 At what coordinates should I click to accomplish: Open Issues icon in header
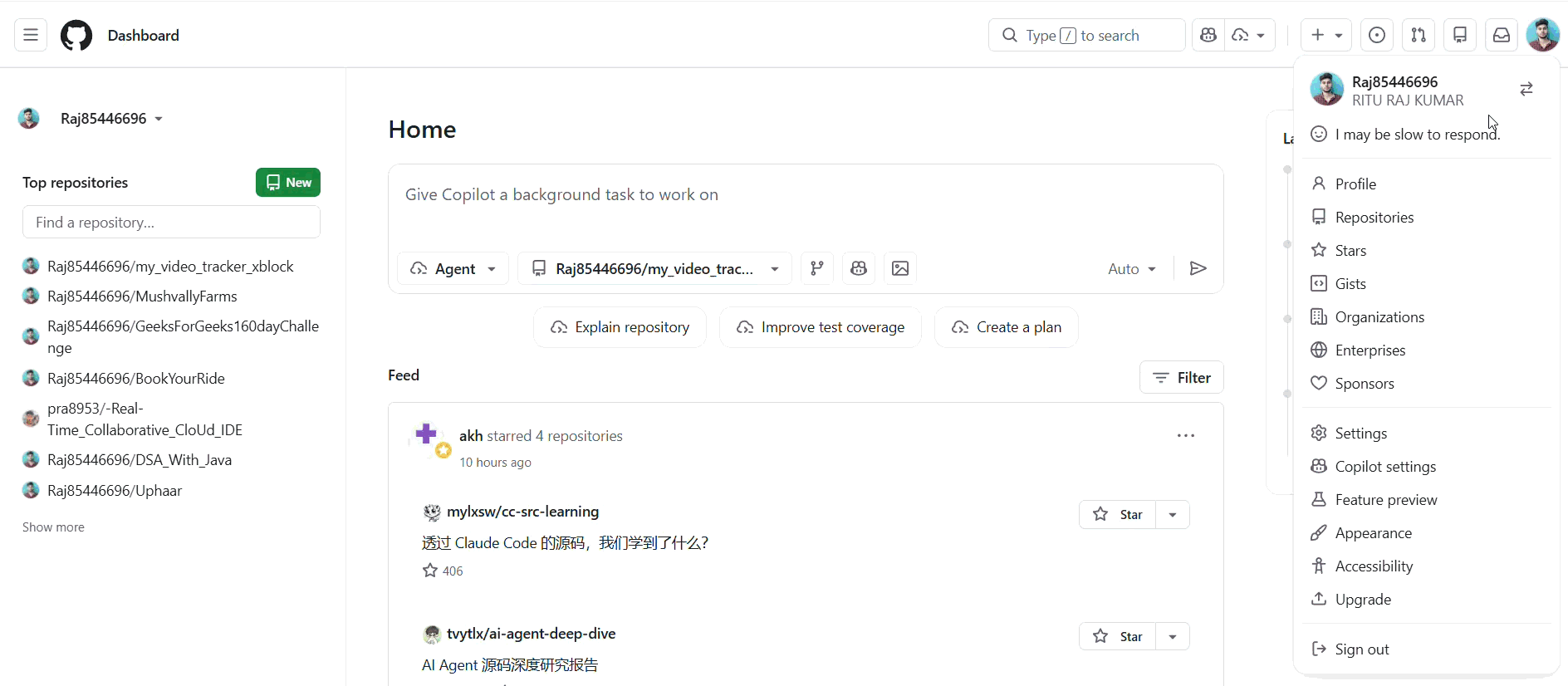point(1377,35)
